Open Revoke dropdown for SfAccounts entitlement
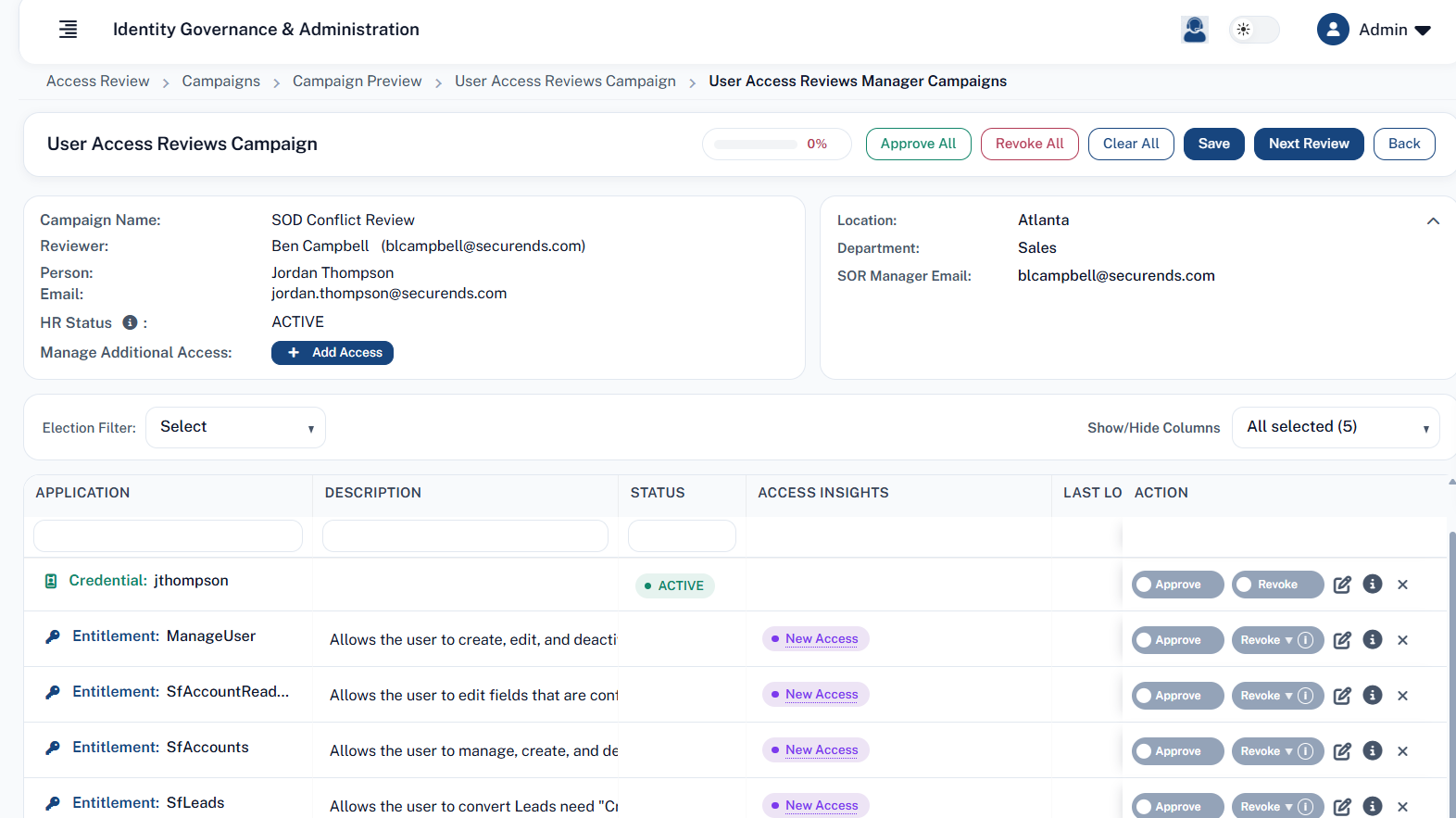 click(1277, 751)
